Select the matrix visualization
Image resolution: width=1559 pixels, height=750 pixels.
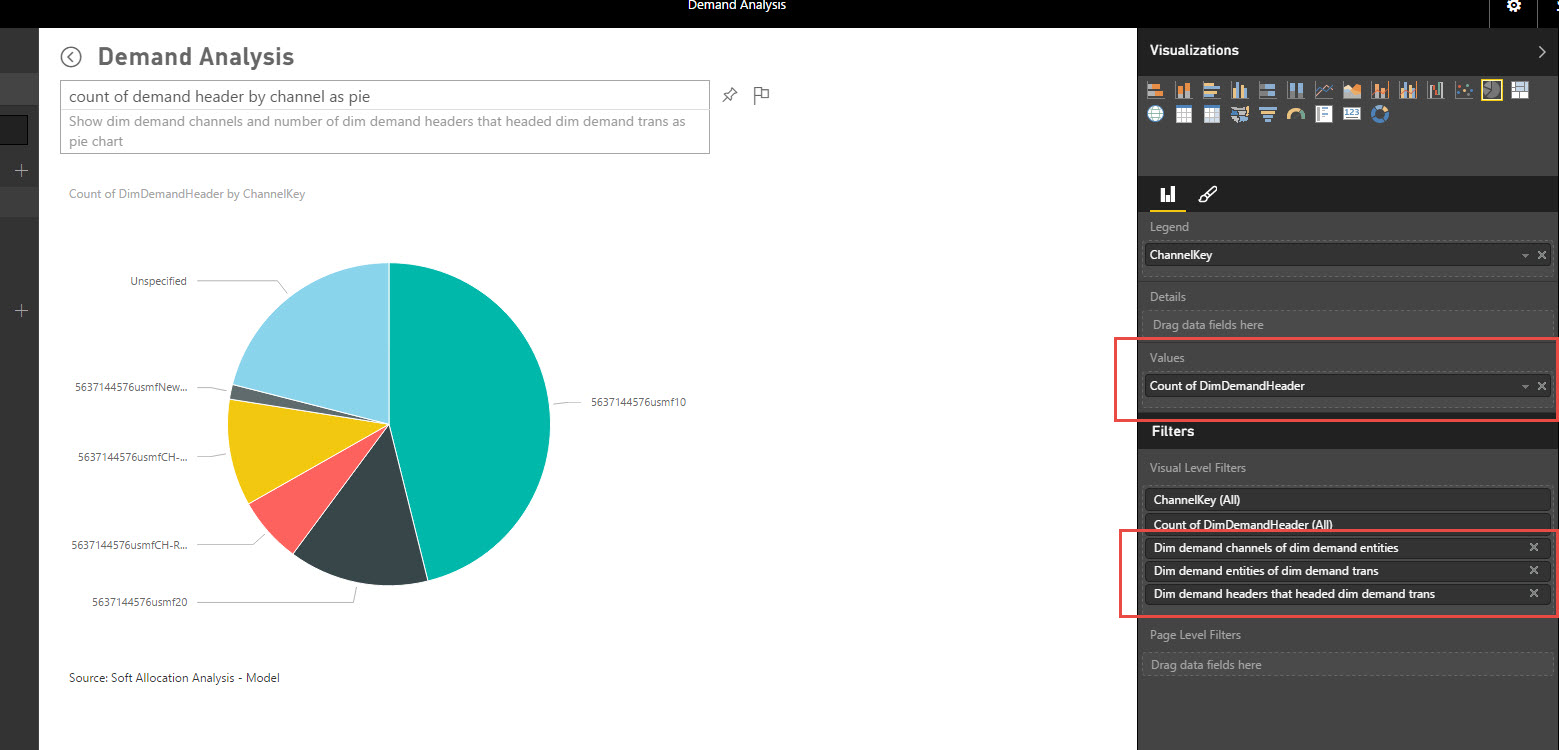[1211, 114]
